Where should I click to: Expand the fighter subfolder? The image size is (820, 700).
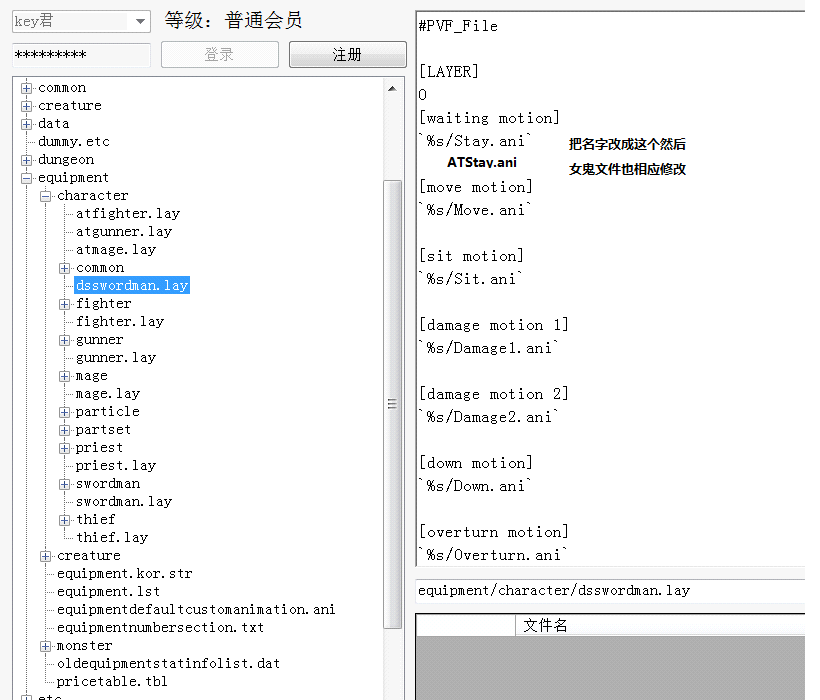(65, 304)
